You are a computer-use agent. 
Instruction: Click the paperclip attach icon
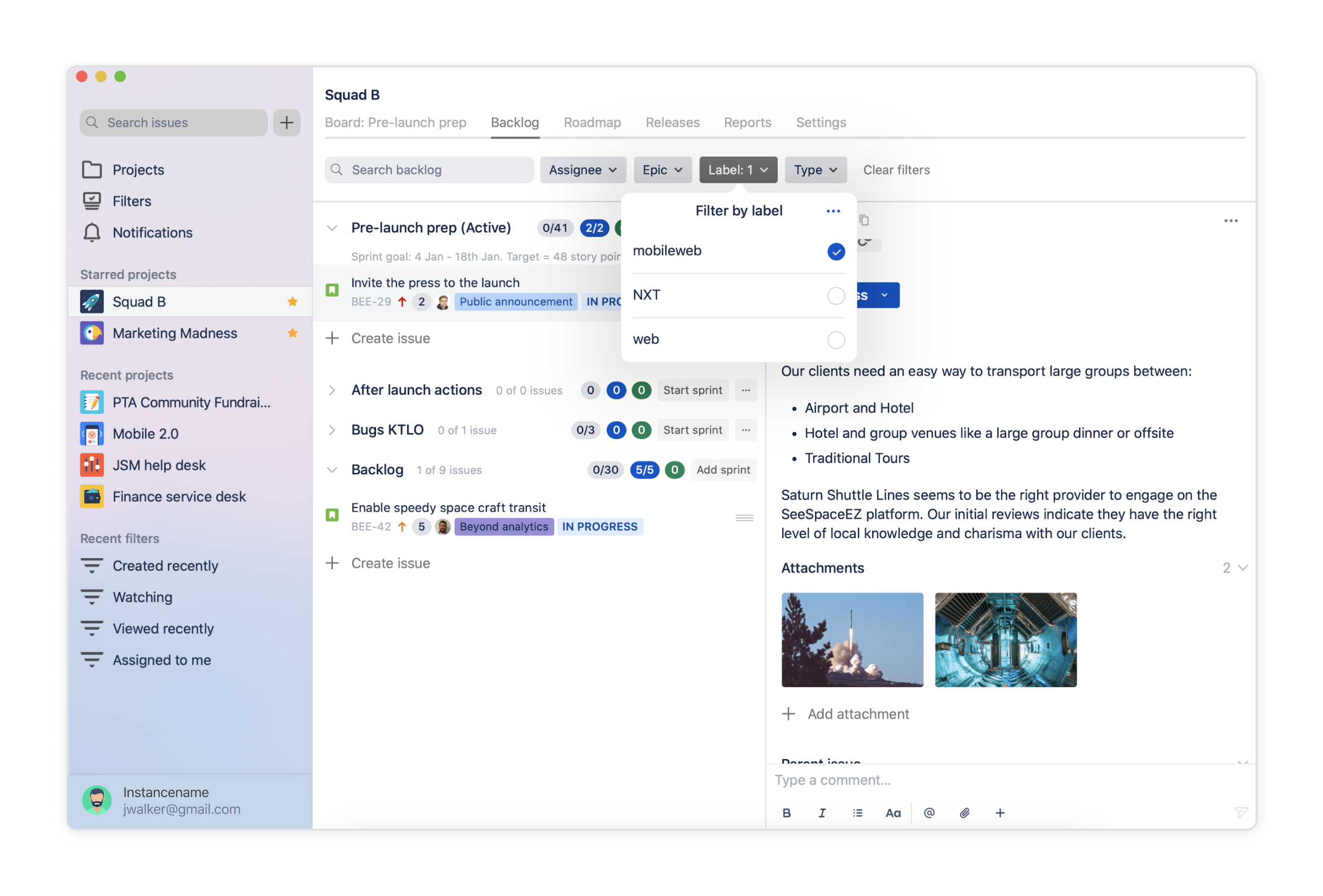(x=964, y=813)
